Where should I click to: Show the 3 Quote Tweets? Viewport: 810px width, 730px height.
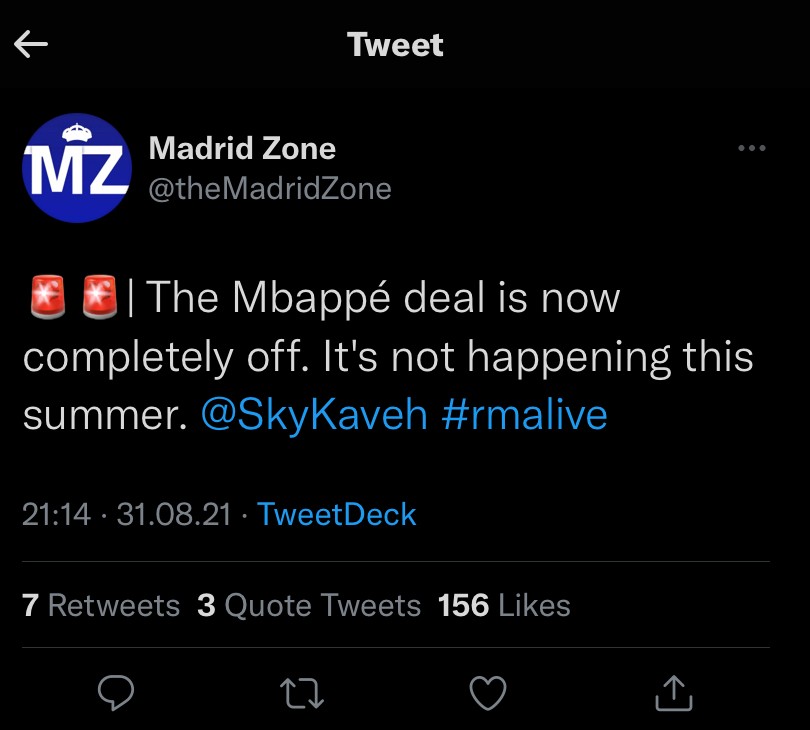(309, 605)
